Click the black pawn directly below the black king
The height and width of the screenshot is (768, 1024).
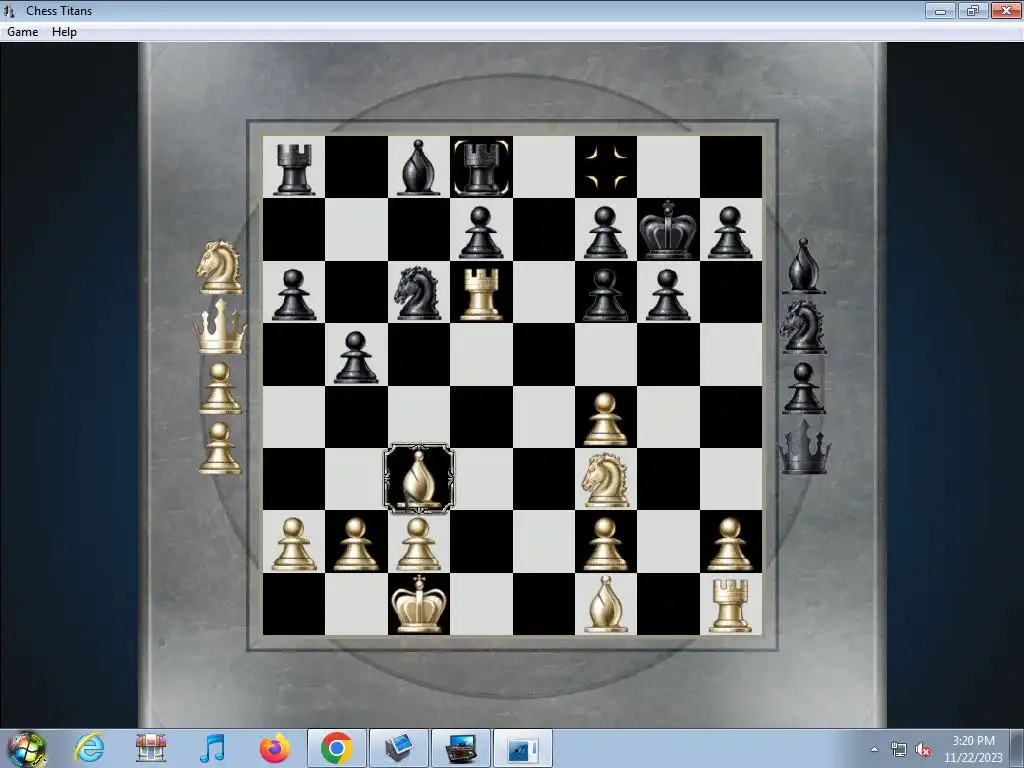pos(667,295)
